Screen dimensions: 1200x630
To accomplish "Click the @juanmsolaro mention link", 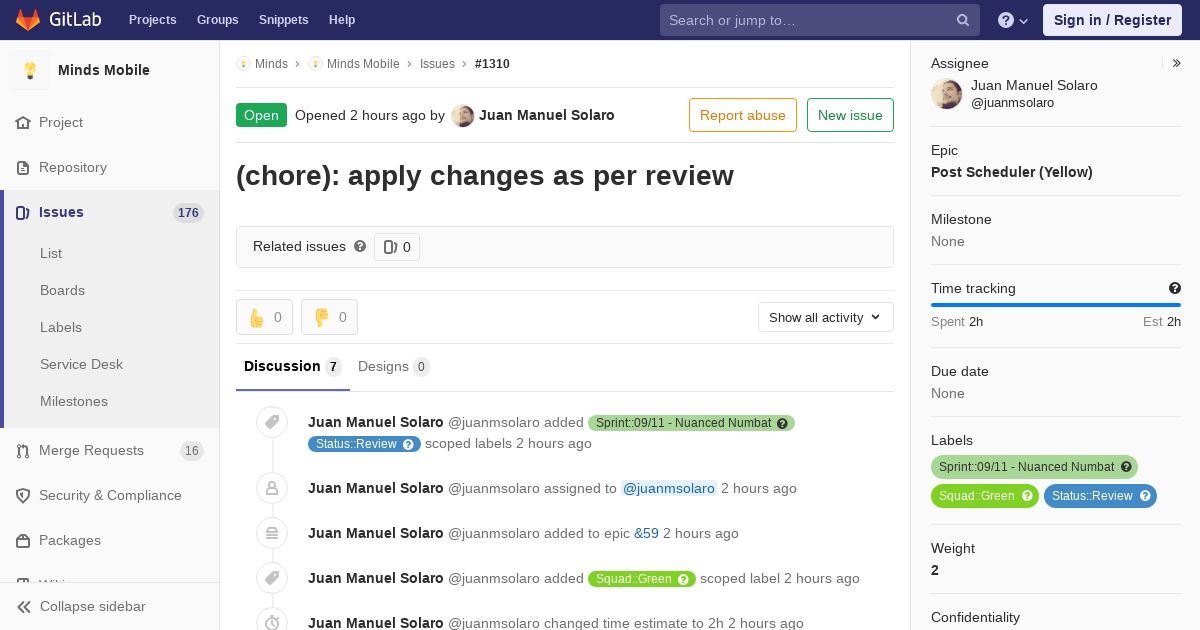I will click(x=669, y=488).
